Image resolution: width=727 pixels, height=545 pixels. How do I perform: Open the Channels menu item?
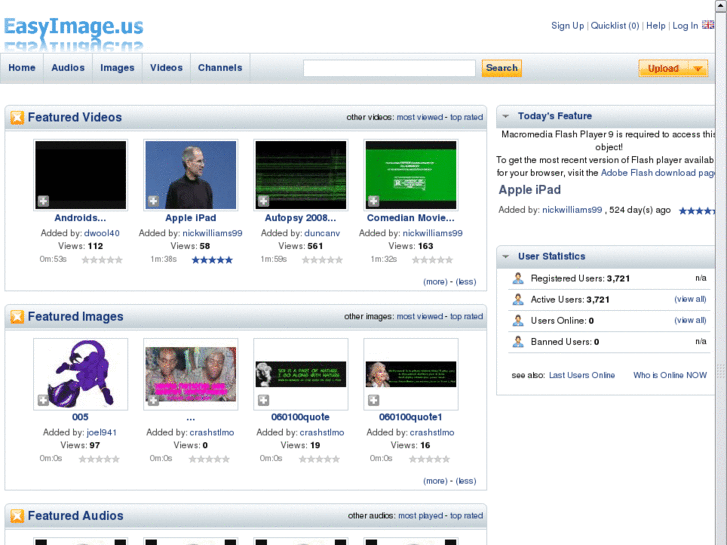coord(220,68)
